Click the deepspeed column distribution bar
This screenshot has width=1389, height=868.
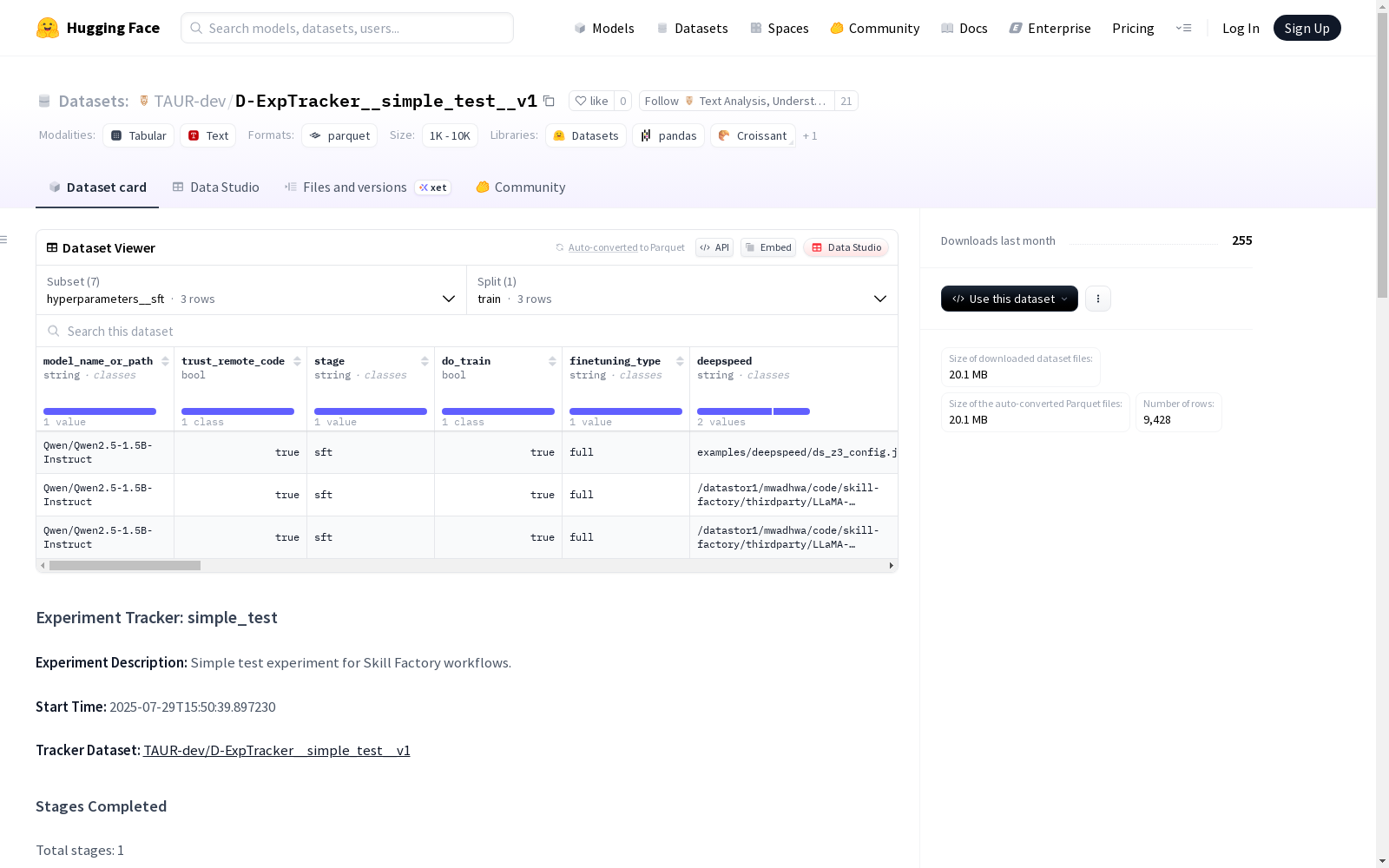pos(754,411)
